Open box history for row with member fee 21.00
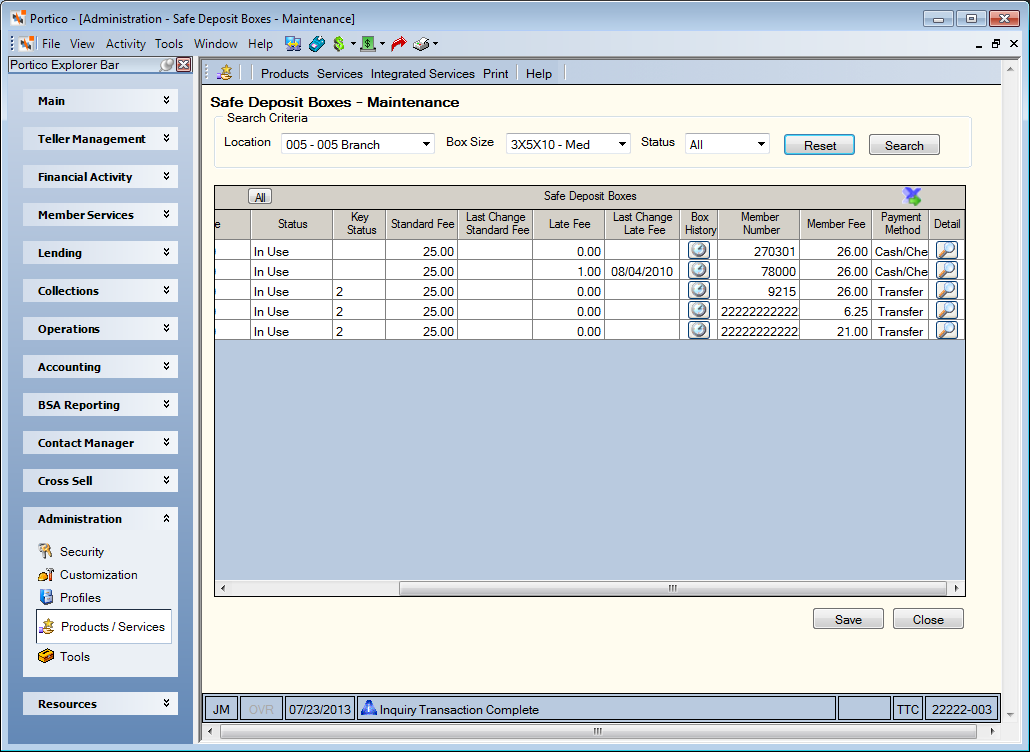Screen dimensions: 1030x752 [699, 330]
